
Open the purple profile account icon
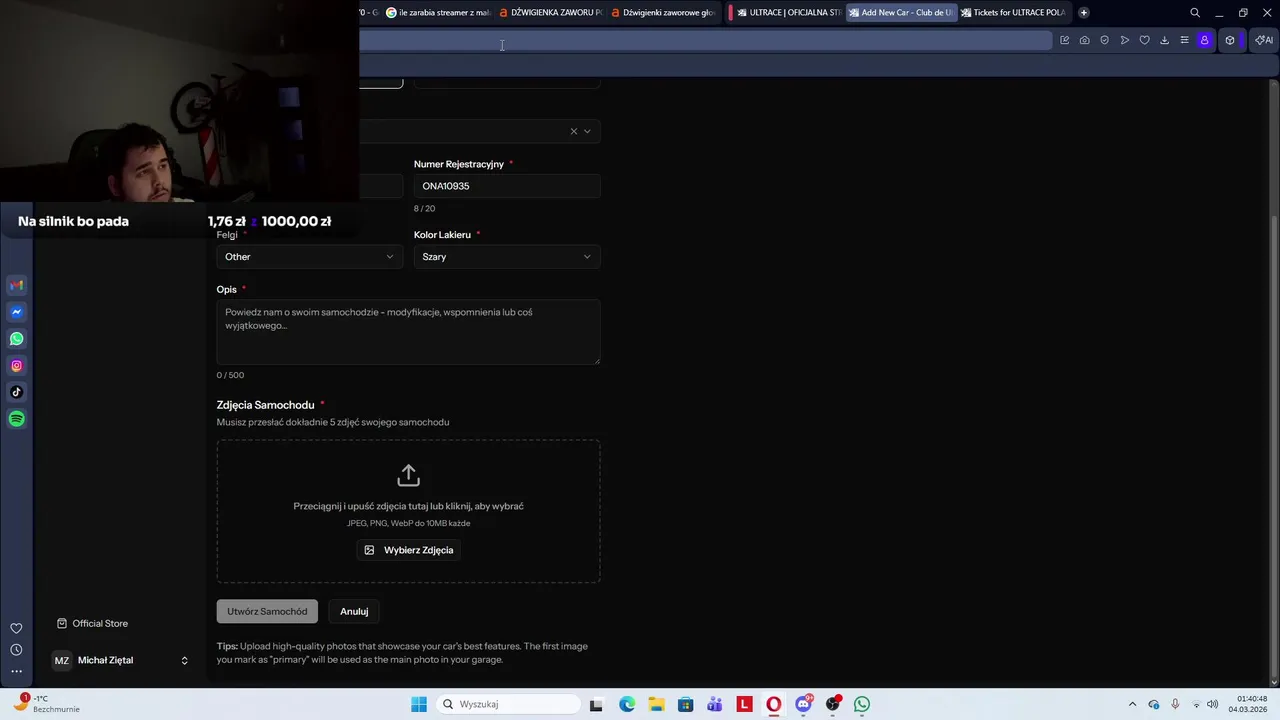click(x=1204, y=40)
